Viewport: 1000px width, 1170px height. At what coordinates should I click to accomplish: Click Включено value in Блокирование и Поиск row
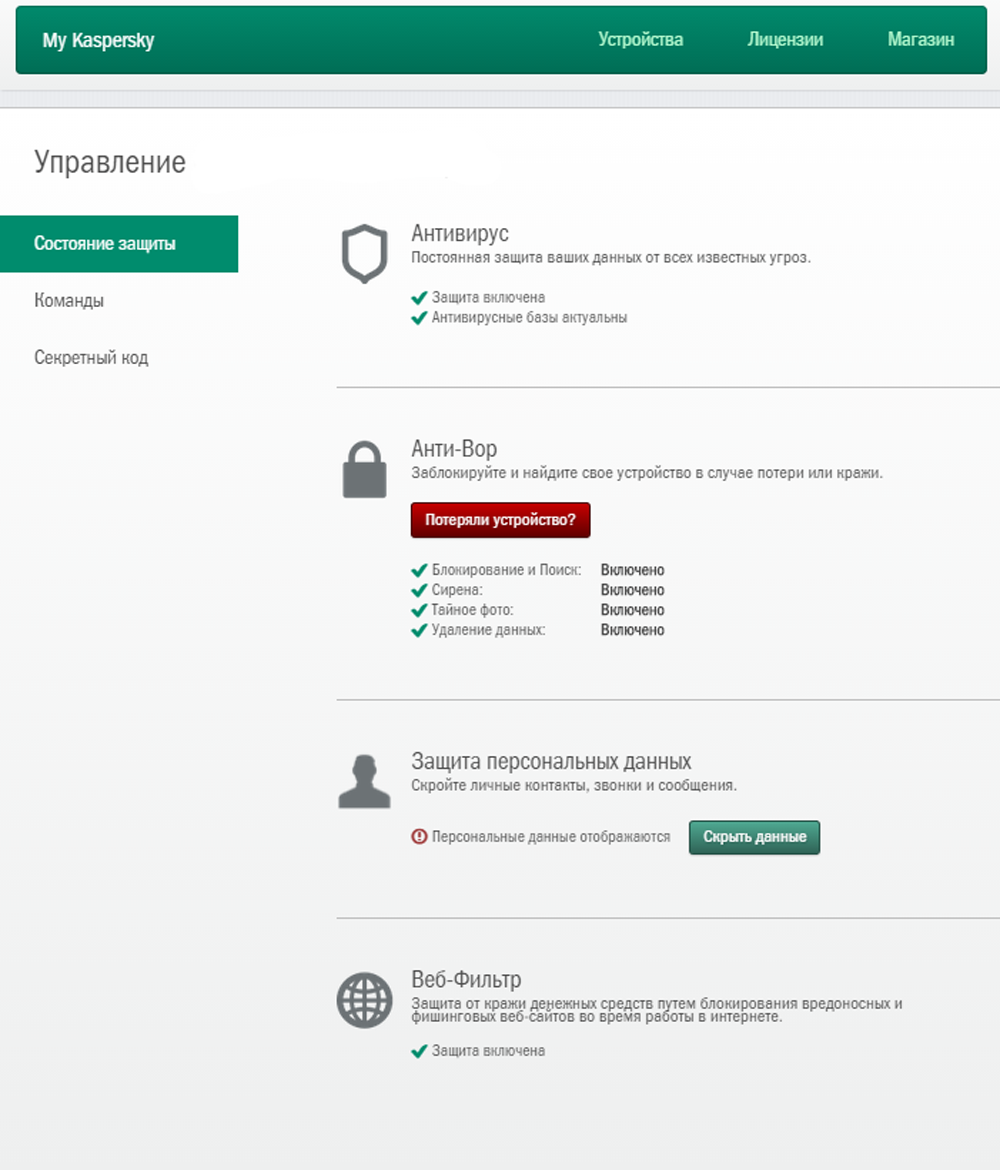pos(632,570)
